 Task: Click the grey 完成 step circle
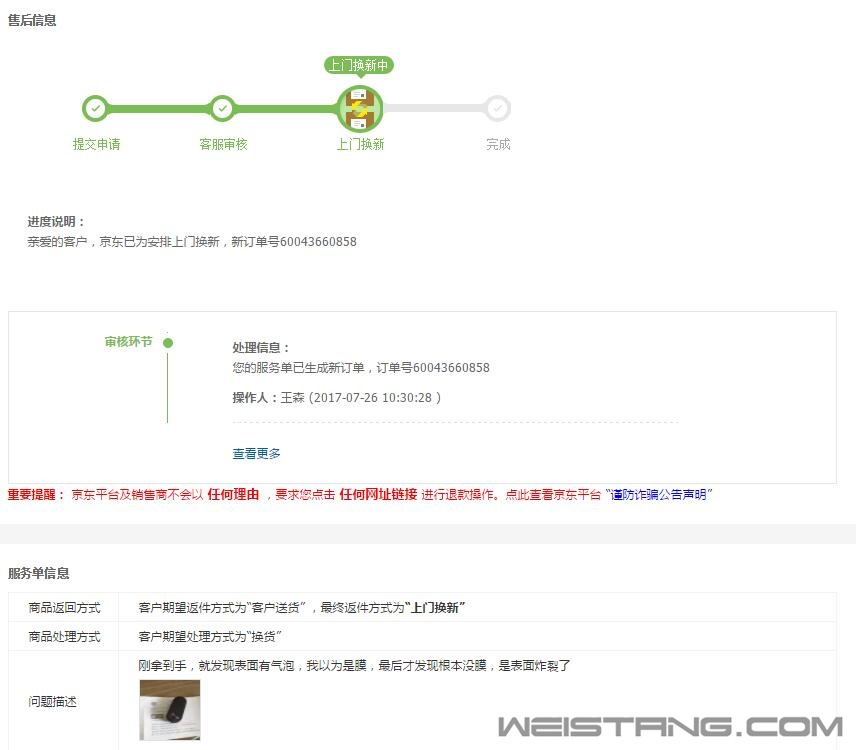(x=497, y=108)
